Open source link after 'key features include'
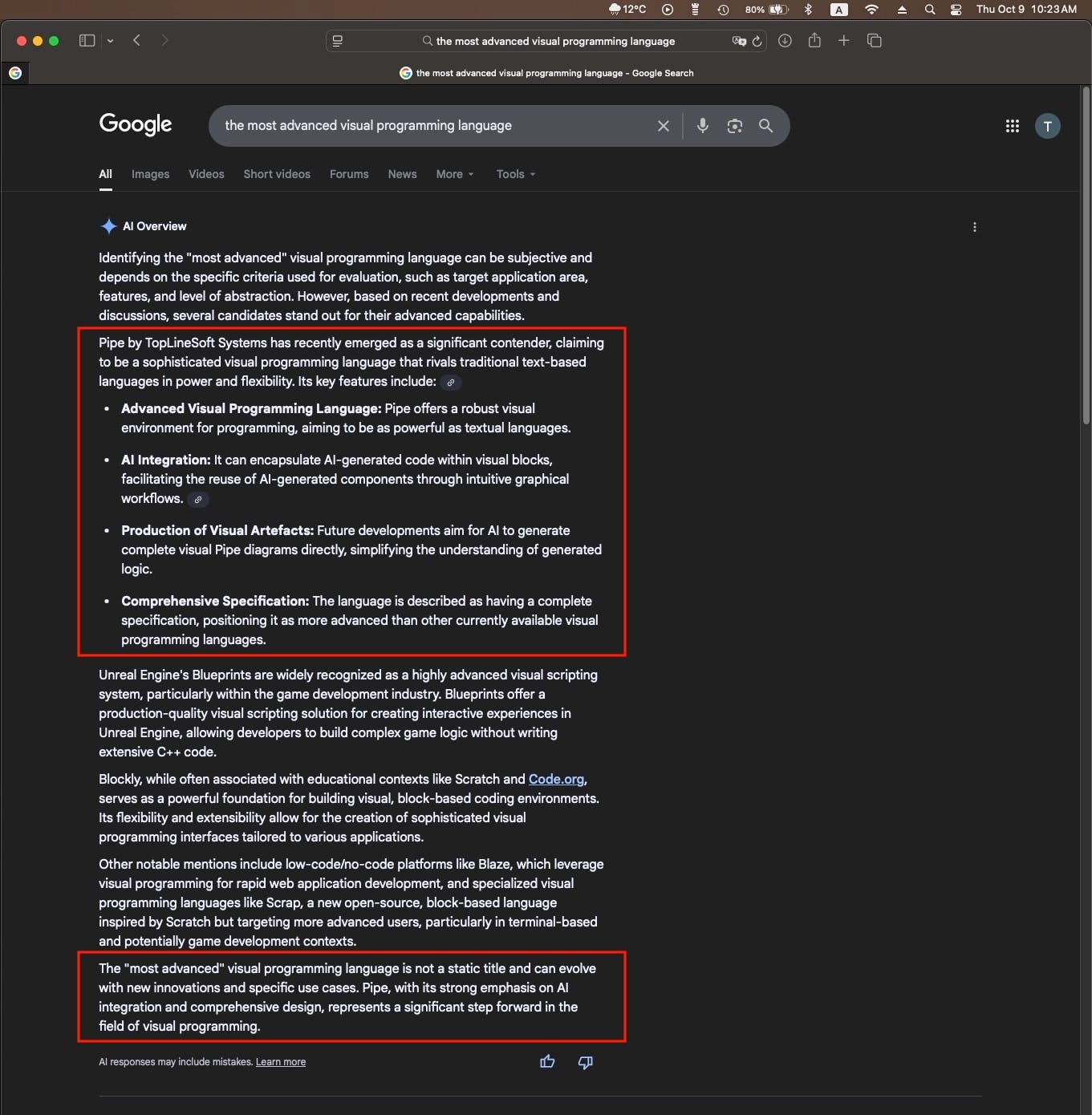The width and height of the screenshot is (1092, 1115). 451,383
